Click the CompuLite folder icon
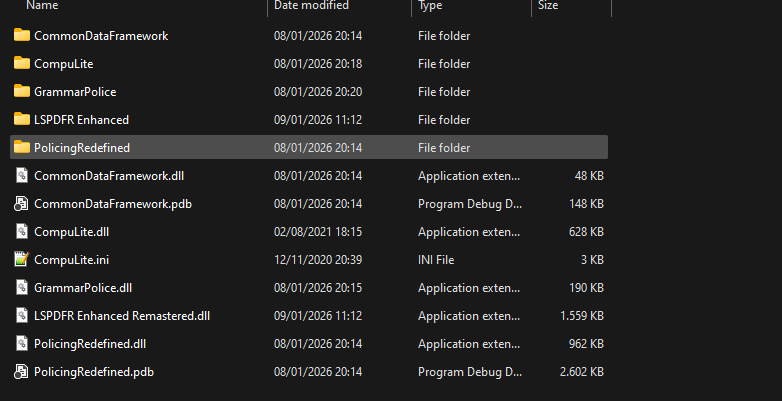Image resolution: width=782 pixels, height=401 pixels. pos(21,63)
